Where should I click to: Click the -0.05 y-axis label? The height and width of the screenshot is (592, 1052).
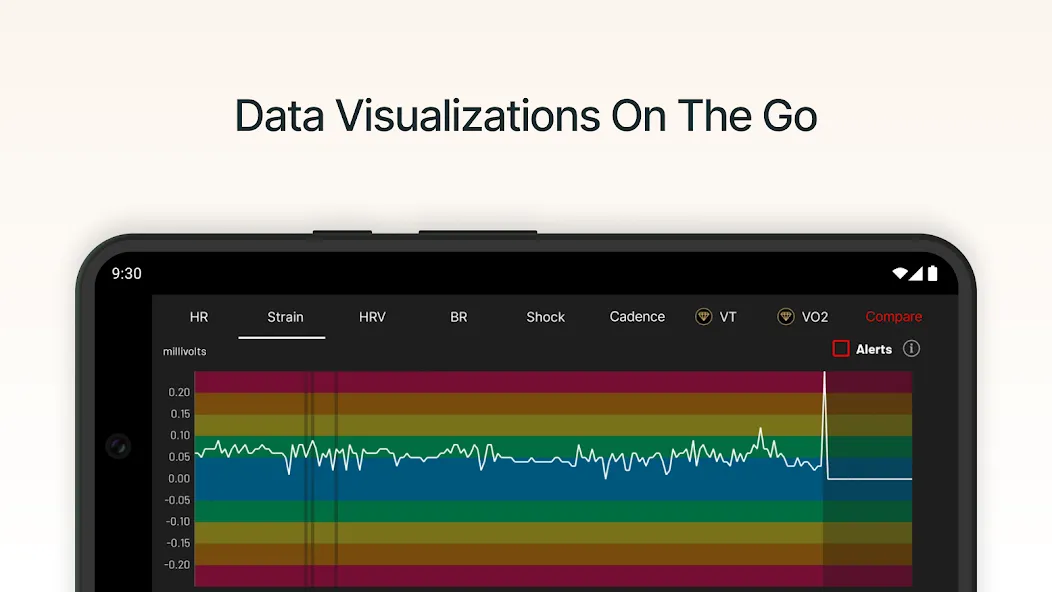point(177,500)
